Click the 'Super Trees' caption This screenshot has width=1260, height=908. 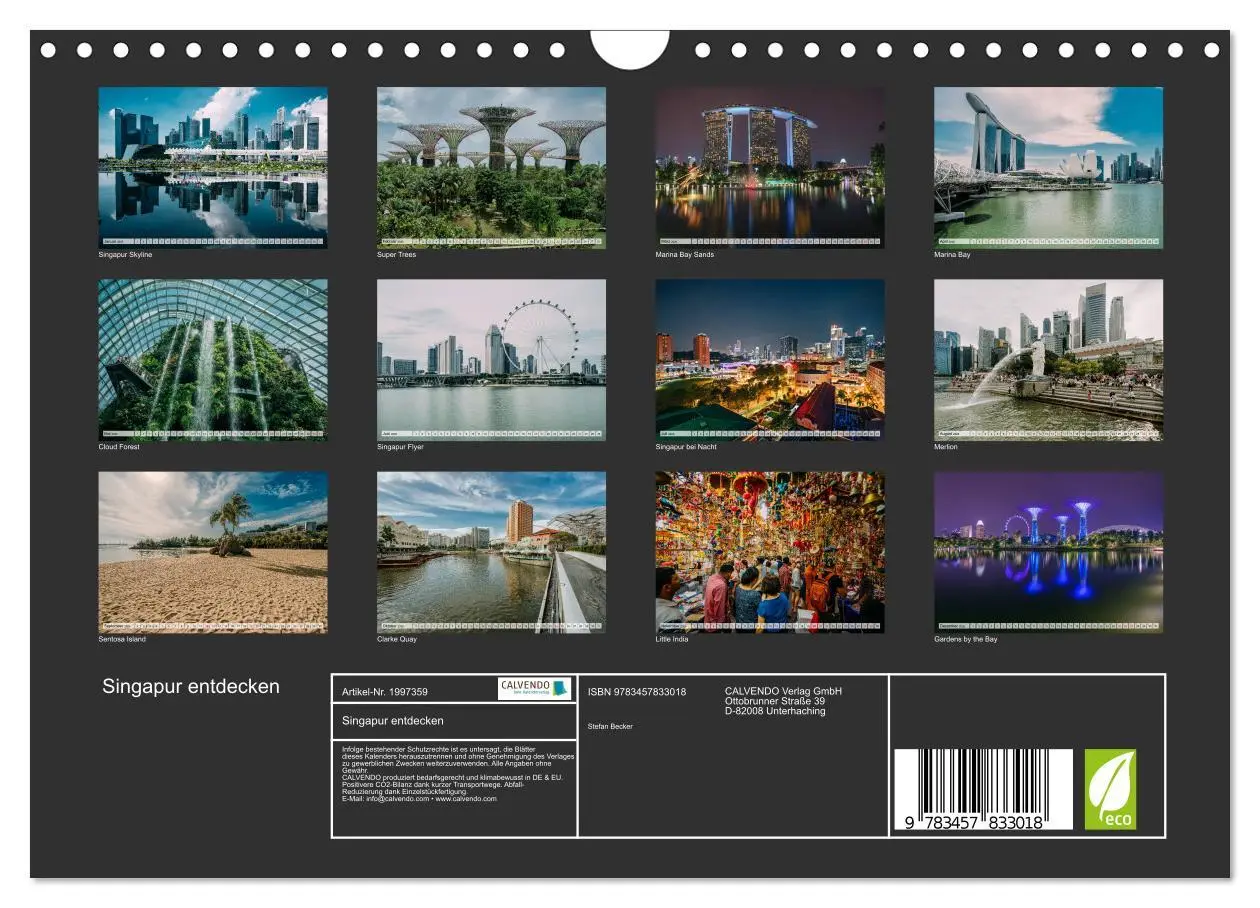[396, 255]
